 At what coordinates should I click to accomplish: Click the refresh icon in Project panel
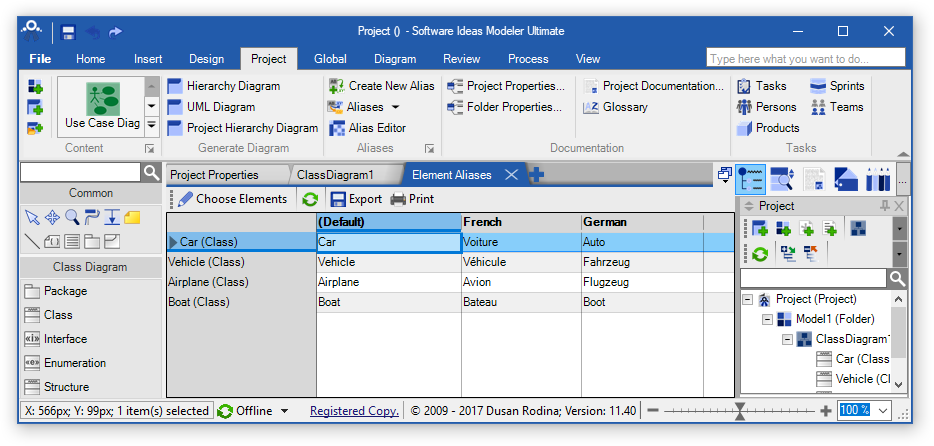[759, 255]
